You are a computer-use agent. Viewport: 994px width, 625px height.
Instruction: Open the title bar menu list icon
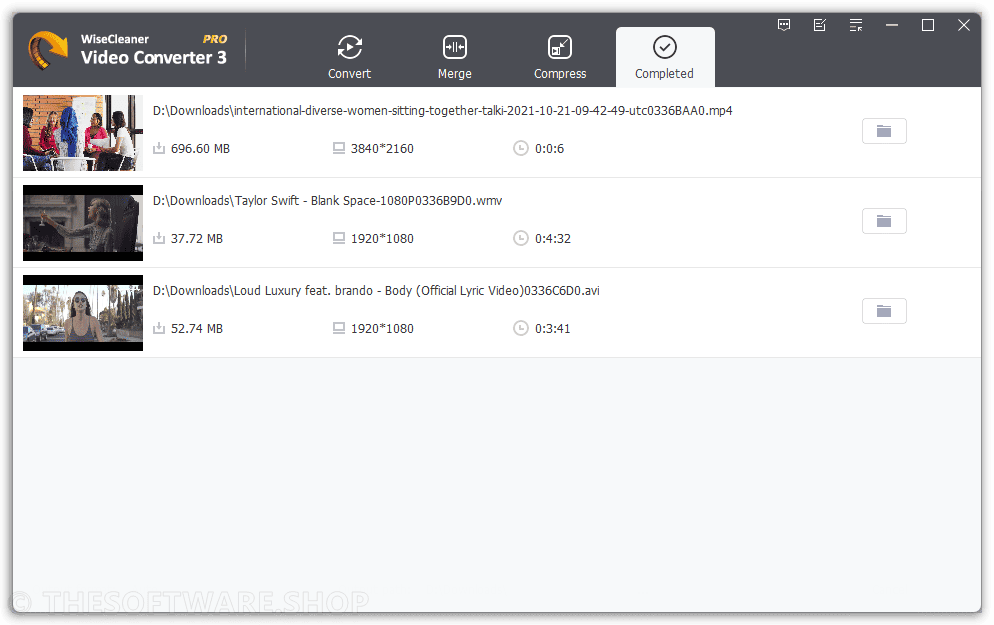click(x=856, y=25)
